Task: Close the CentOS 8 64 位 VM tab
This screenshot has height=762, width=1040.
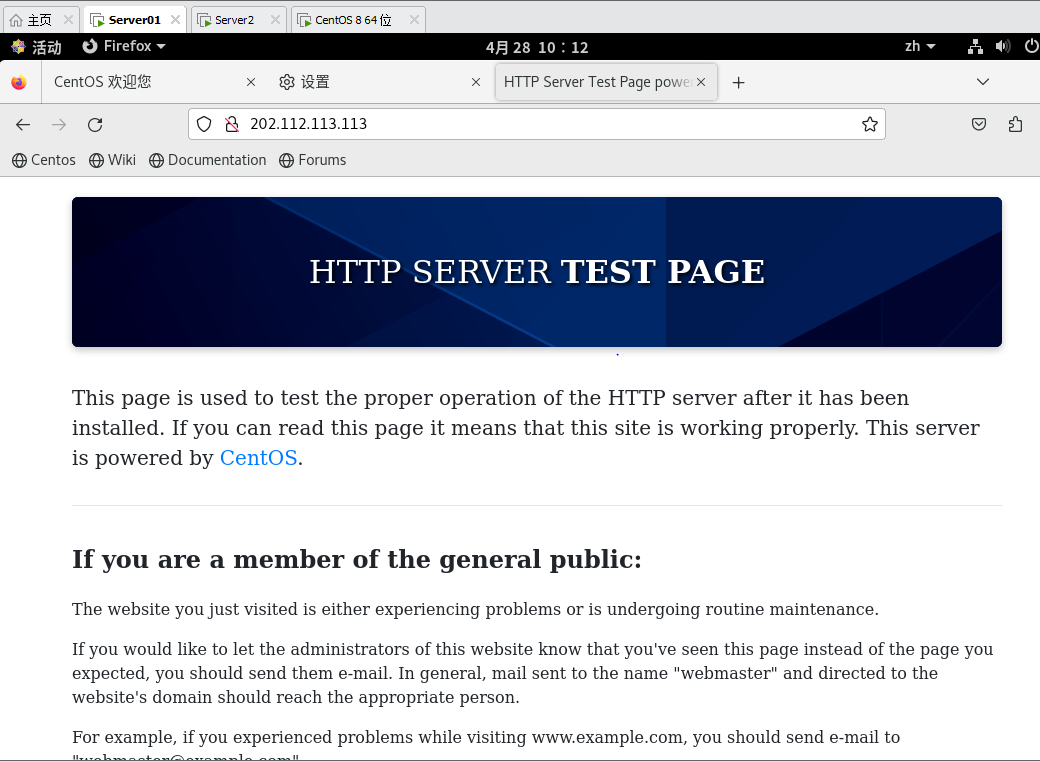Action: pos(414,20)
